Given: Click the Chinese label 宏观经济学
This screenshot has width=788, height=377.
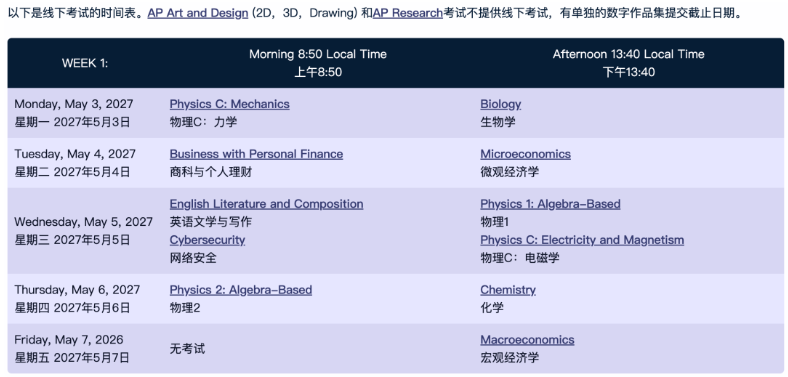Looking at the screenshot, I should 510,358.
